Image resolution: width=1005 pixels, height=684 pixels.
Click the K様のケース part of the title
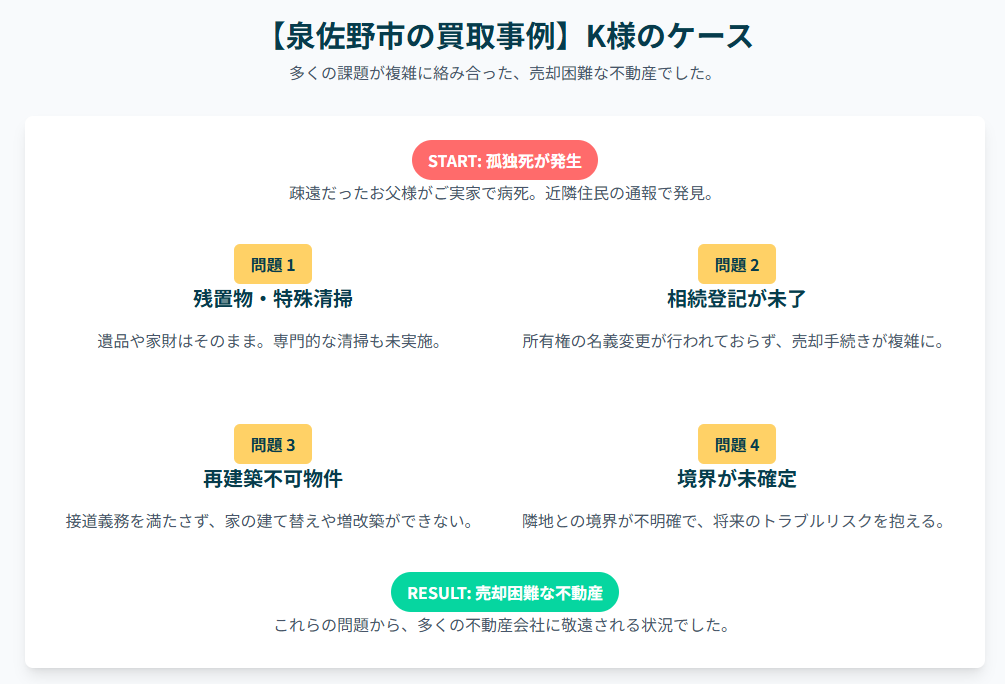point(668,37)
